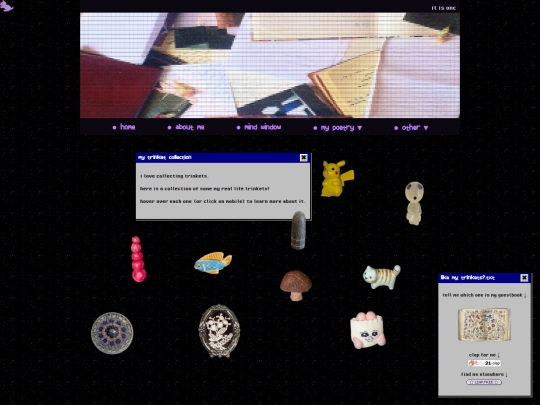Screen dimensions: 540x405
Task: Click the 21 clap counter button
Action: click(x=484, y=363)
